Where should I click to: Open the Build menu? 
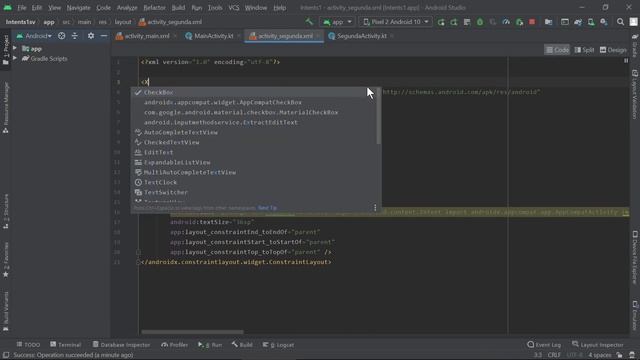click(x=178, y=8)
